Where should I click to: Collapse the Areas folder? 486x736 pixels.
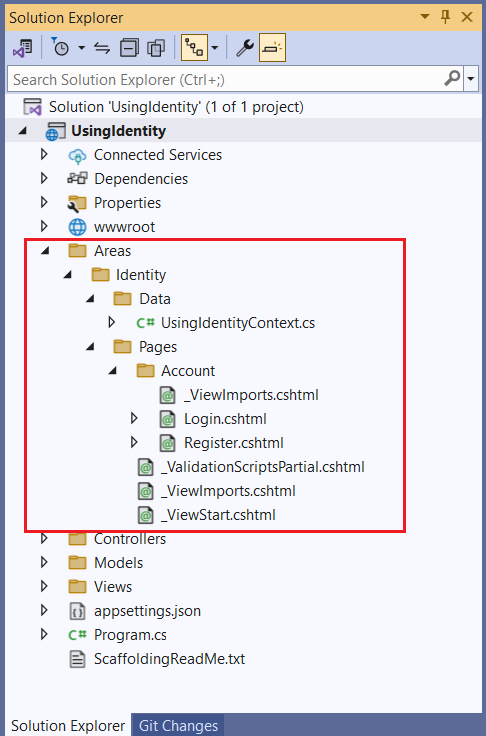click(x=45, y=251)
